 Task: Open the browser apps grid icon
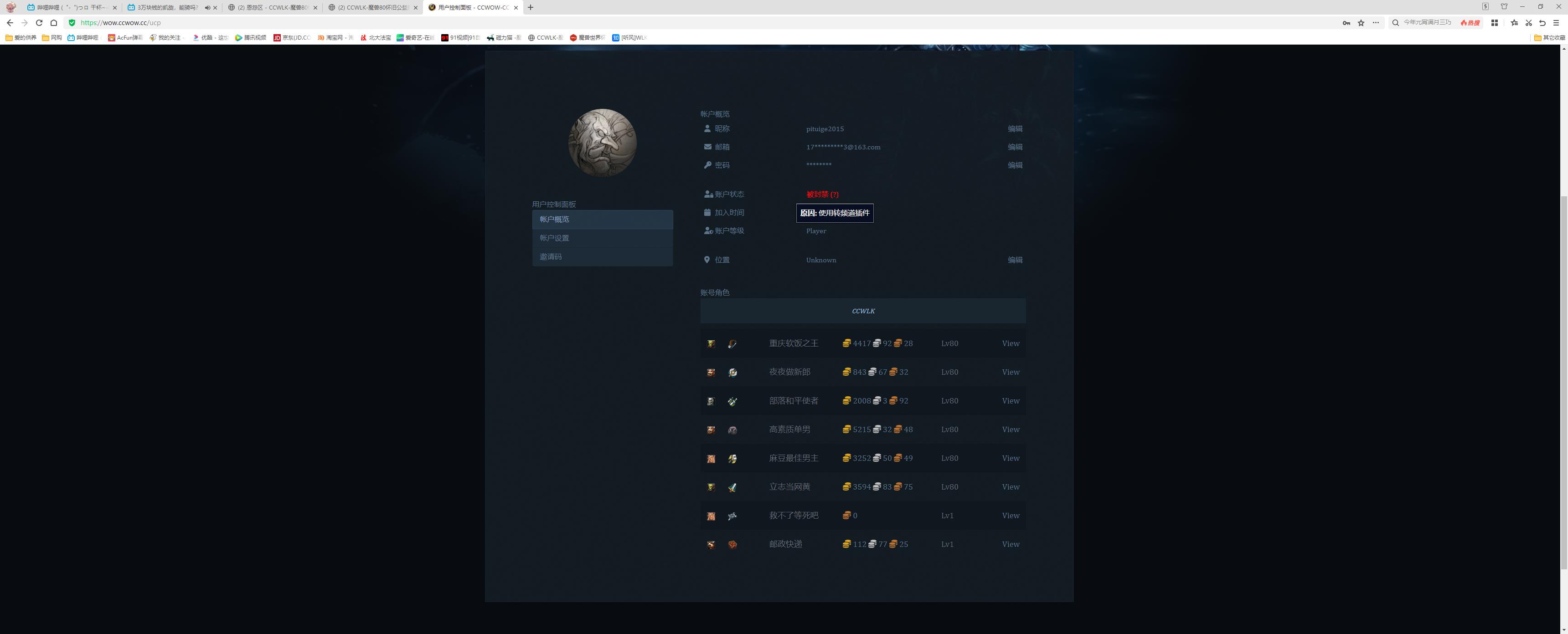[1494, 23]
